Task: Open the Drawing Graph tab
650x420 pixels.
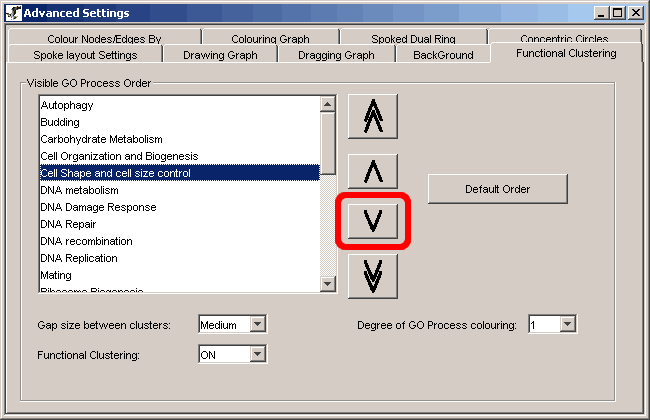Action: tap(220, 55)
